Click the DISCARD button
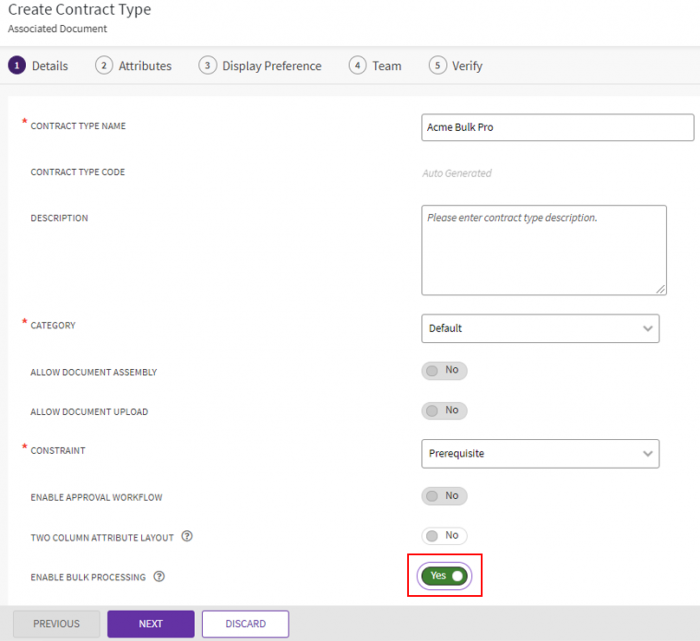This screenshot has height=641, width=700. point(245,624)
